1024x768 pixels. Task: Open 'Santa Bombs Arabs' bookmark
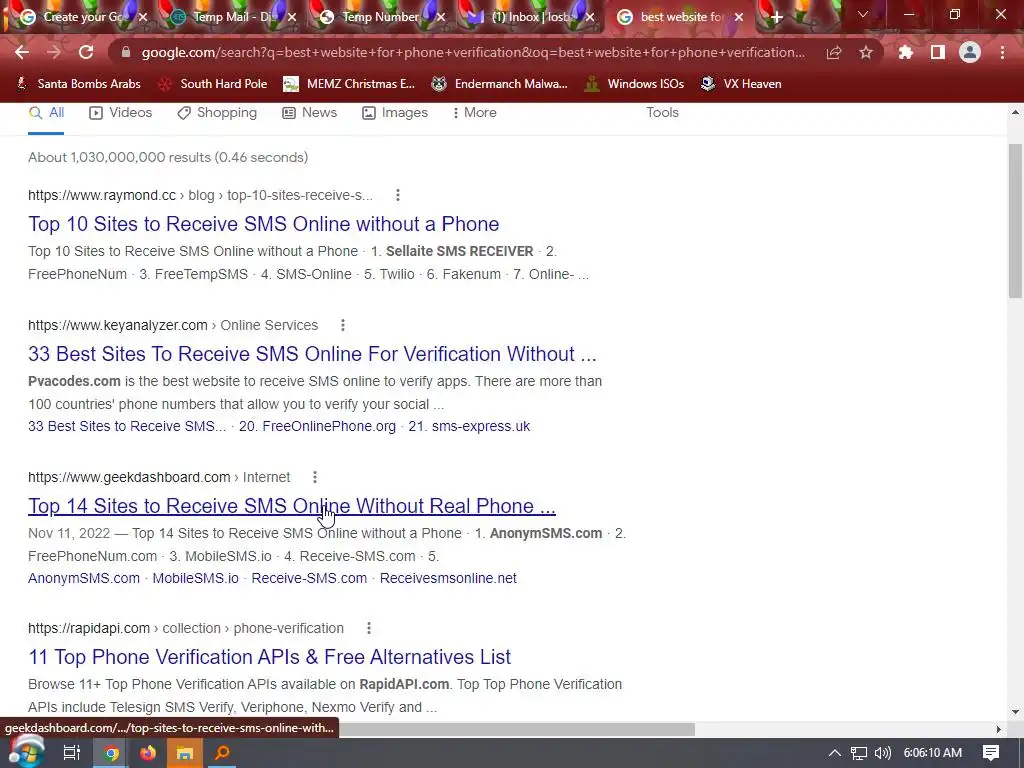coord(78,84)
